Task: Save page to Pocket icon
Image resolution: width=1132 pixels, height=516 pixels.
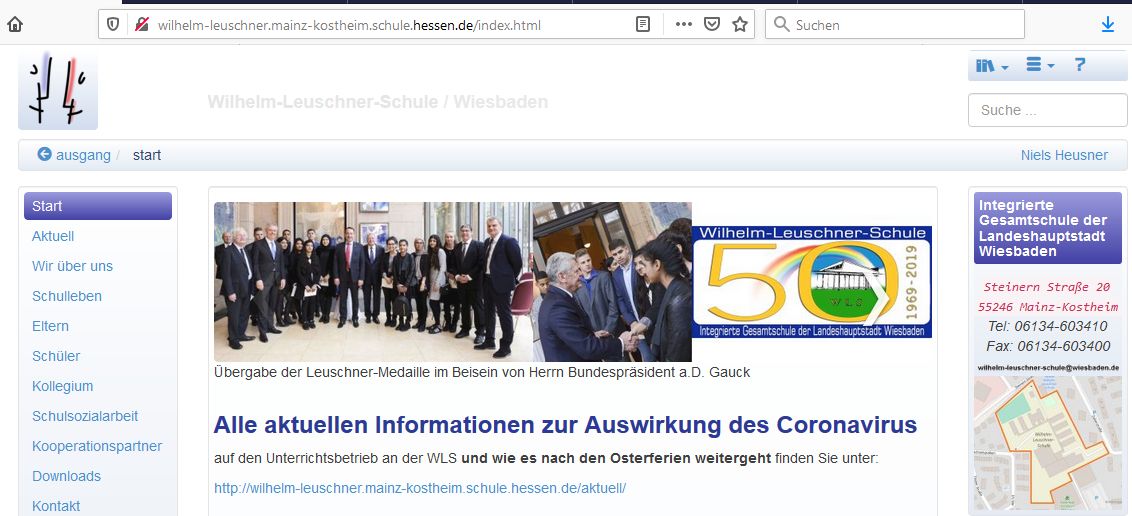Action: tap(712, 25)
